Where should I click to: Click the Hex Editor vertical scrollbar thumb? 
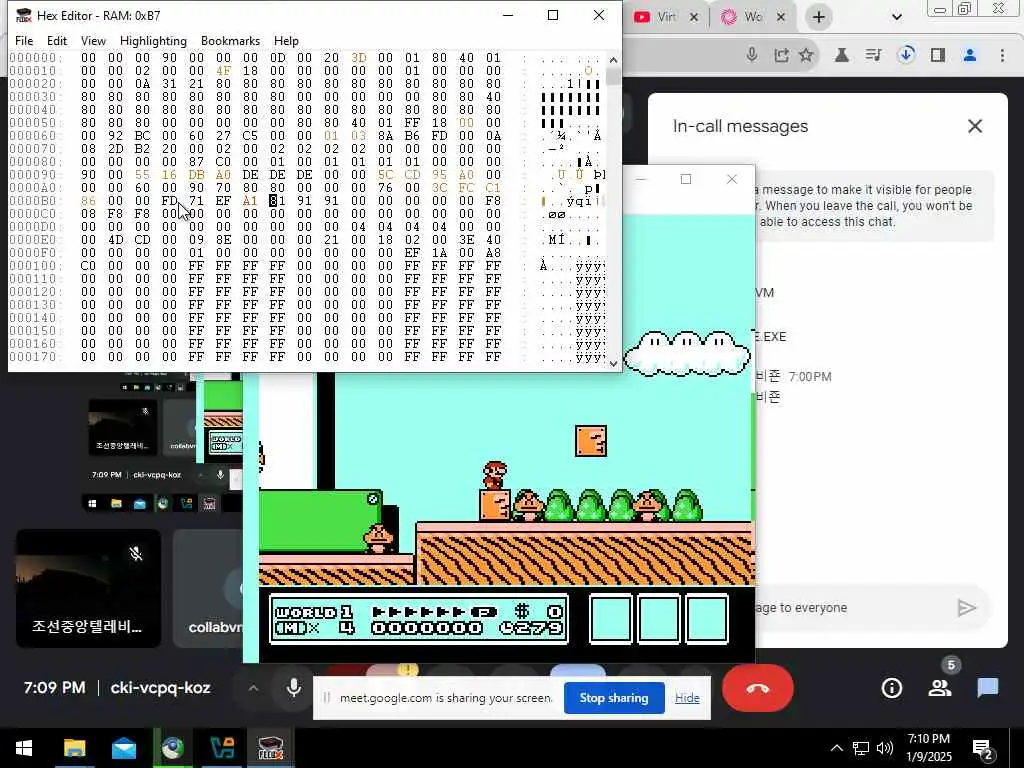613,76
